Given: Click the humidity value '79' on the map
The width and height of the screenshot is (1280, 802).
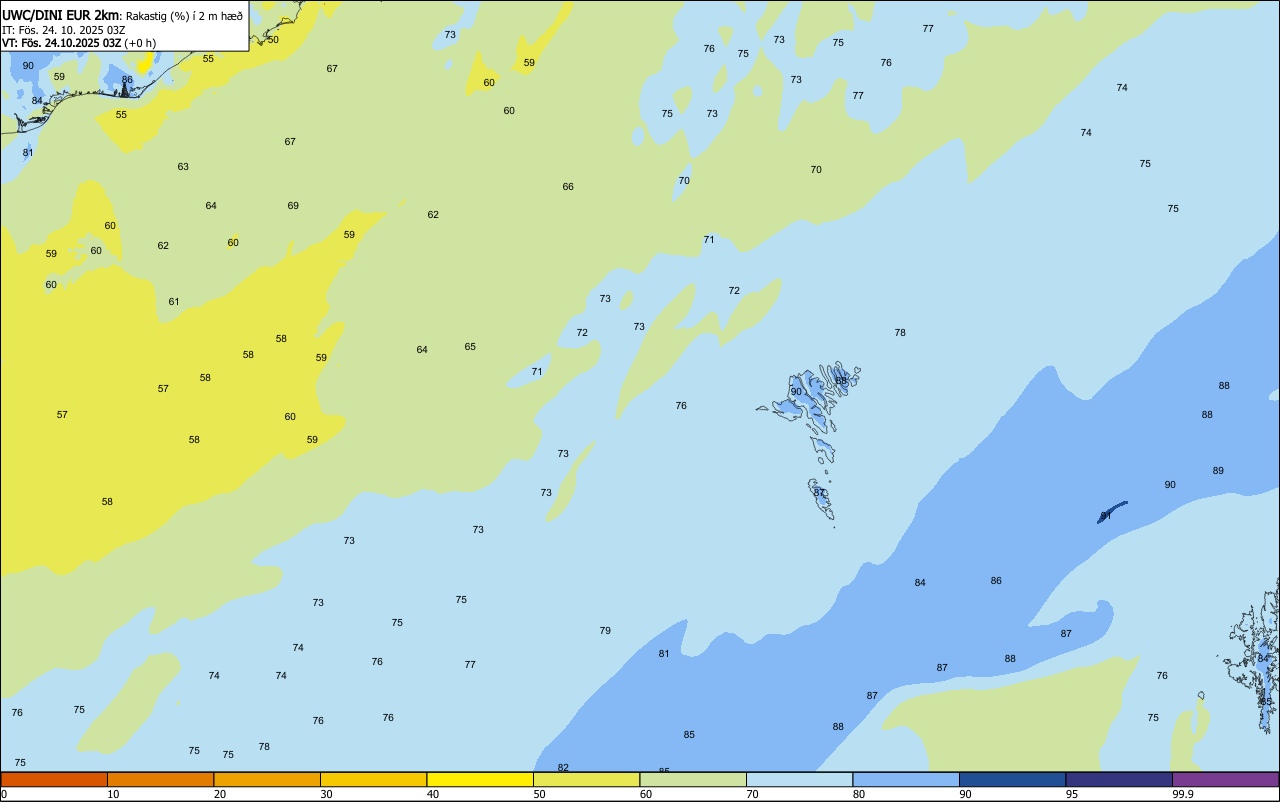Looking at the screenshot, I should [605, 631].
